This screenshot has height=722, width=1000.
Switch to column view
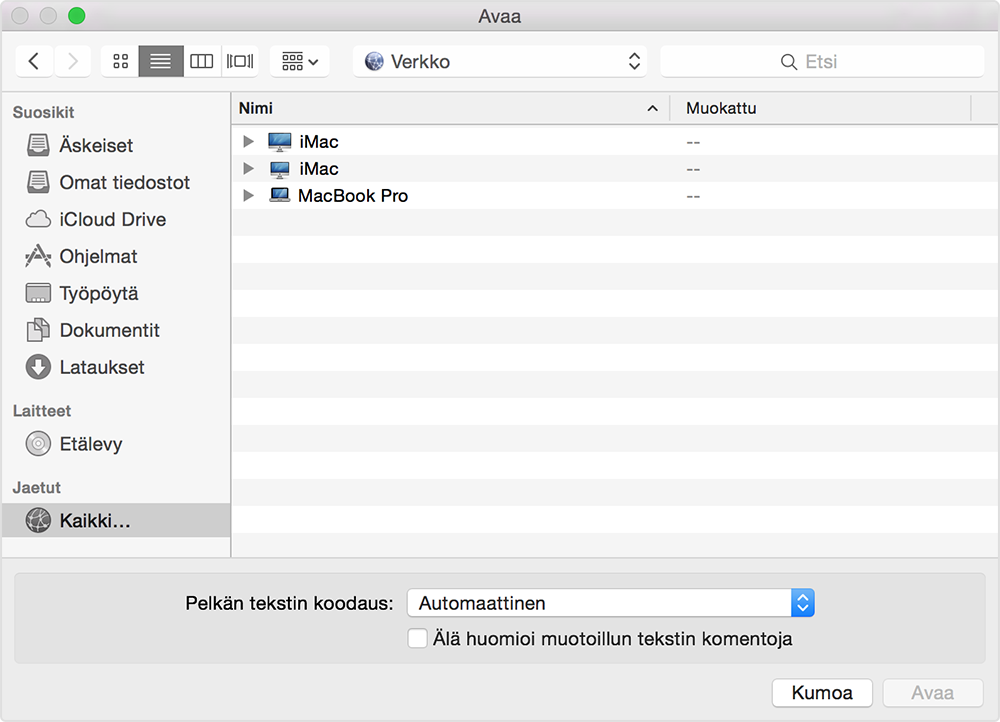(x=202, y=61)
